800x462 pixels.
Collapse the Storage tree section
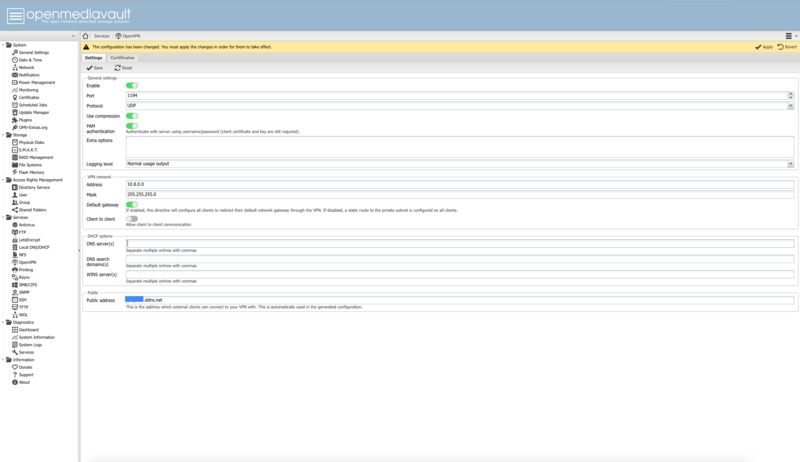[3, 135]
